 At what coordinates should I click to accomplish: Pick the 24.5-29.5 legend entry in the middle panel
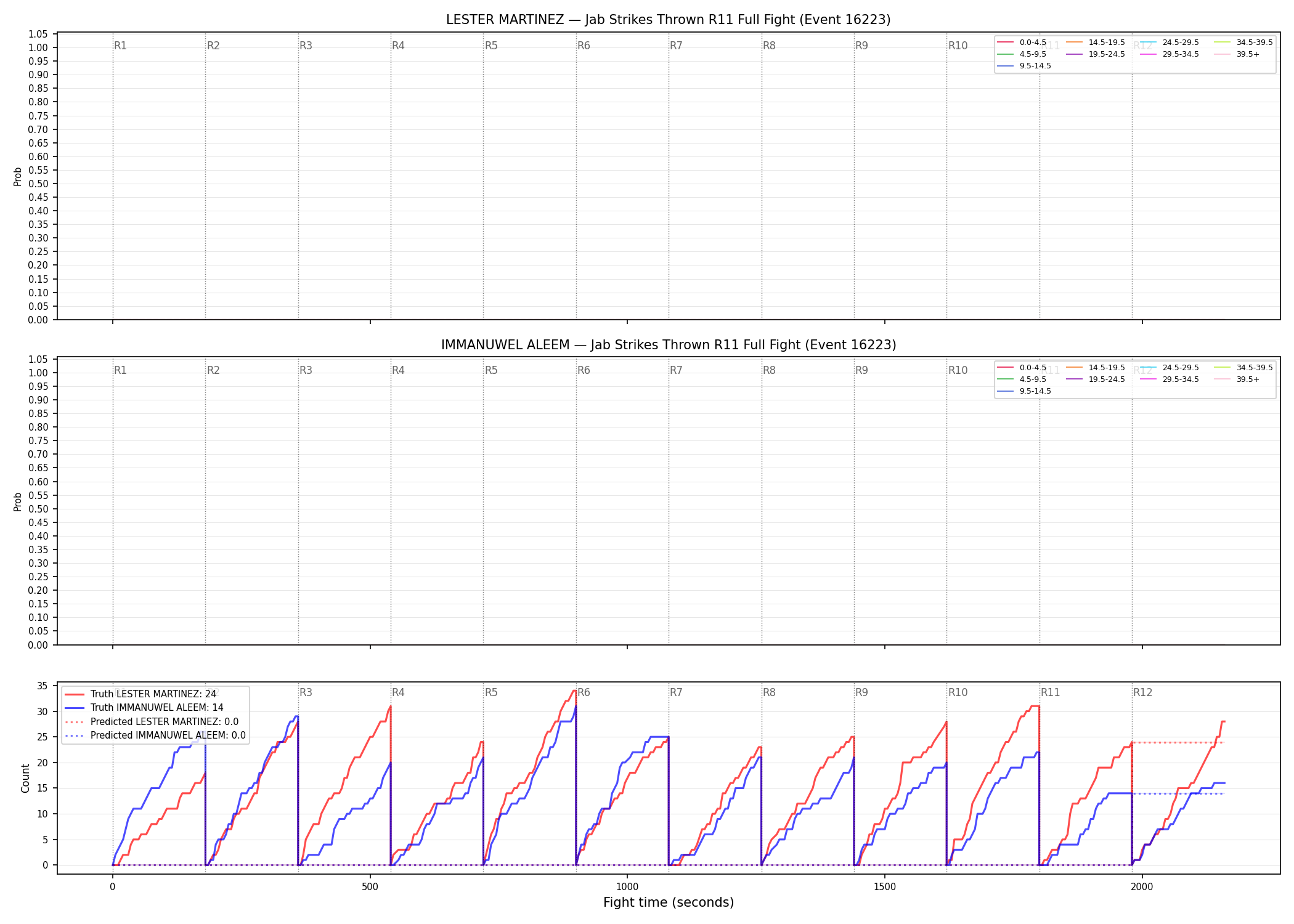pos(1170,368)
